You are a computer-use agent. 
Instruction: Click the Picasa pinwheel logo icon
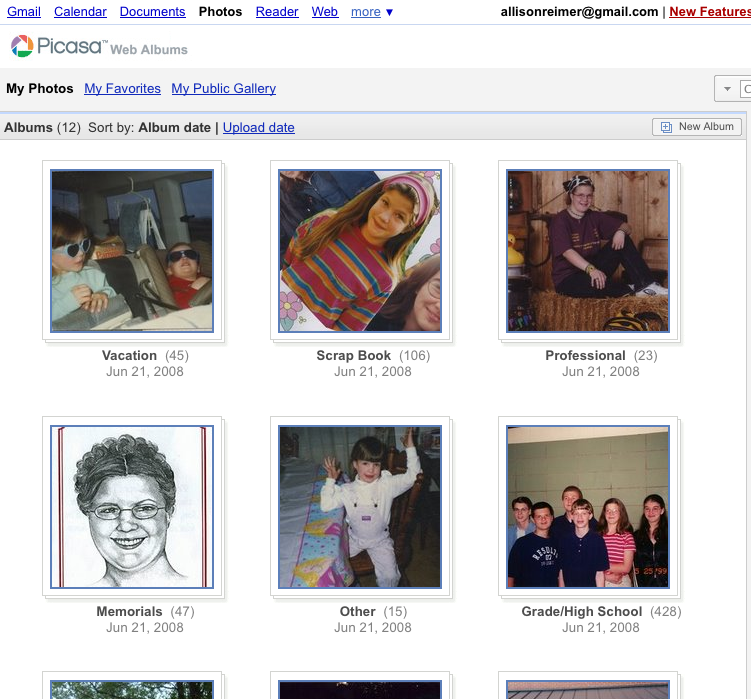point(22,46)
